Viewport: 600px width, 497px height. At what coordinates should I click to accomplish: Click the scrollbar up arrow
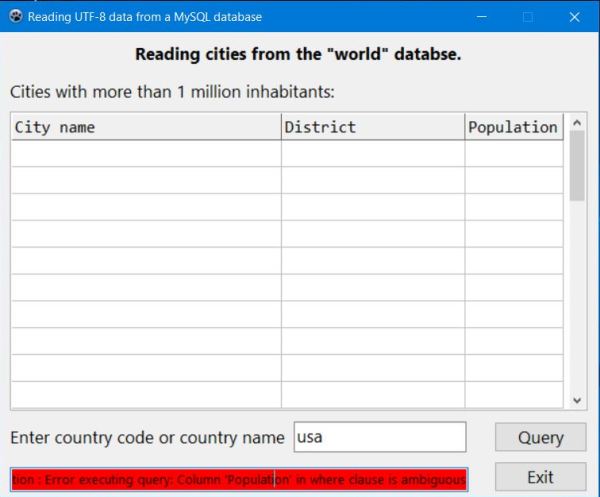(x=577, y=122)
